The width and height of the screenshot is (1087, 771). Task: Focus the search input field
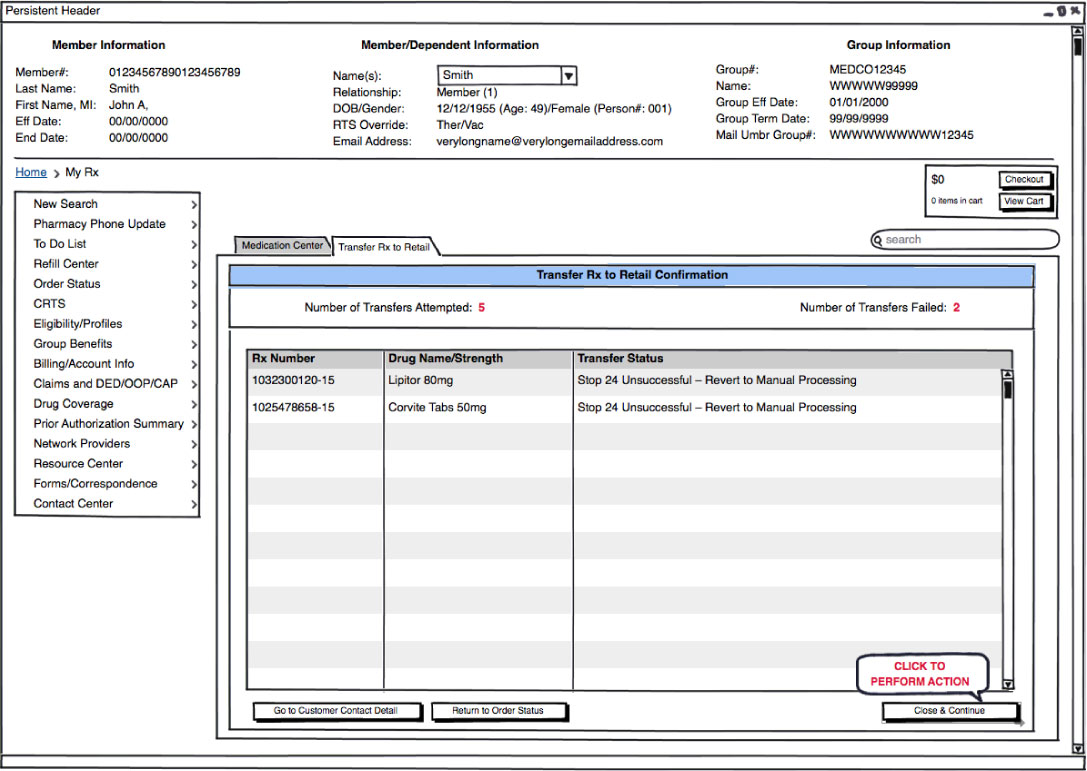click(964, 240)
